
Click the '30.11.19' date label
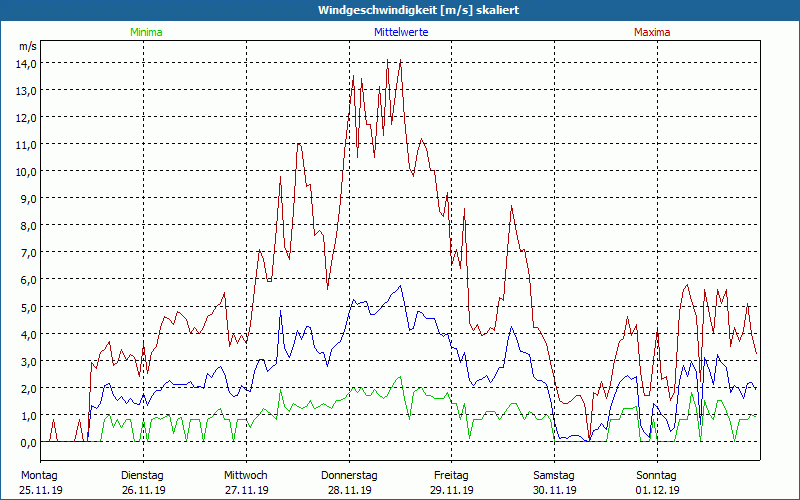pos(555,490)
